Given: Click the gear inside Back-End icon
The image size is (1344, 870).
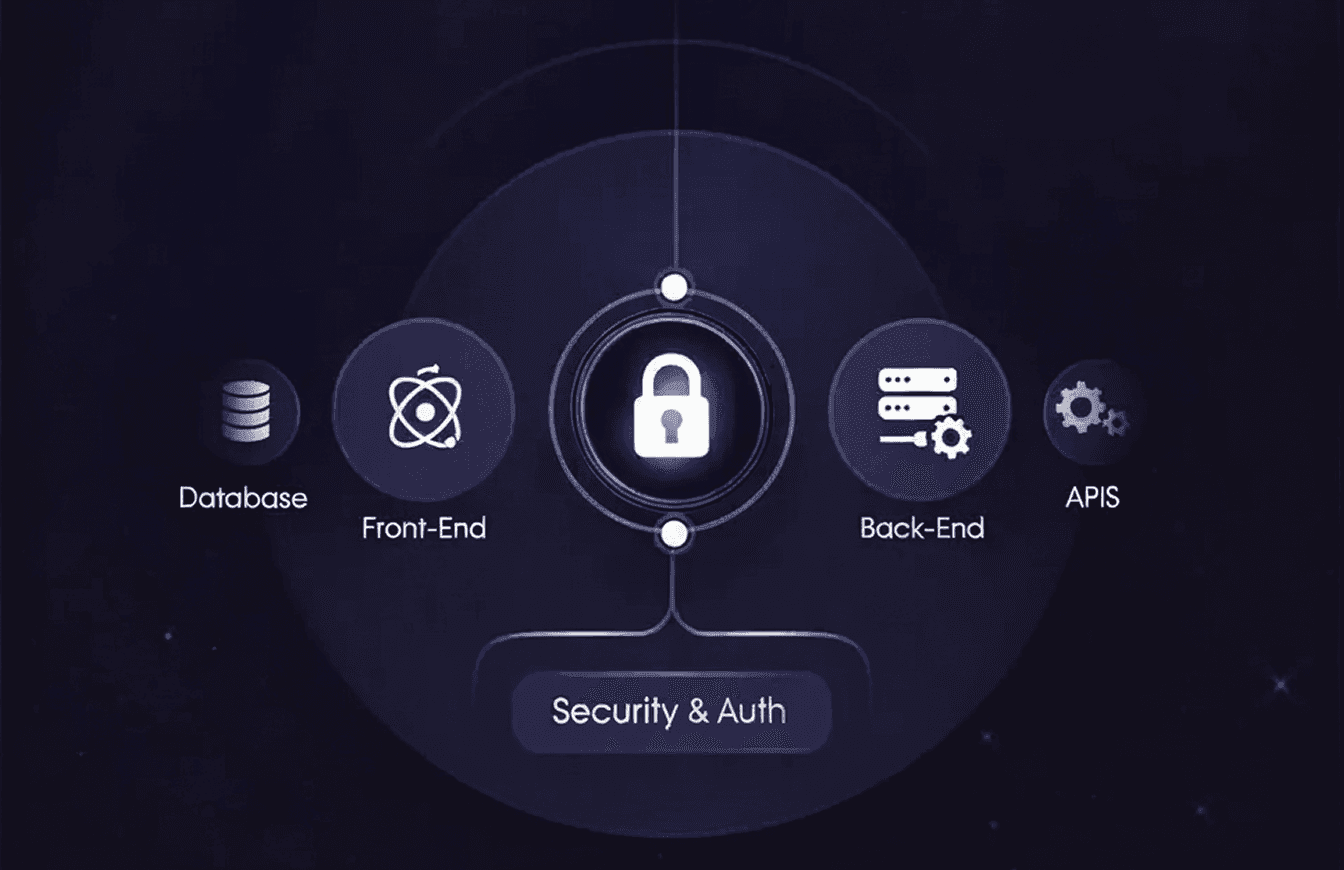Looking at the screenshot, I should 950,437.
